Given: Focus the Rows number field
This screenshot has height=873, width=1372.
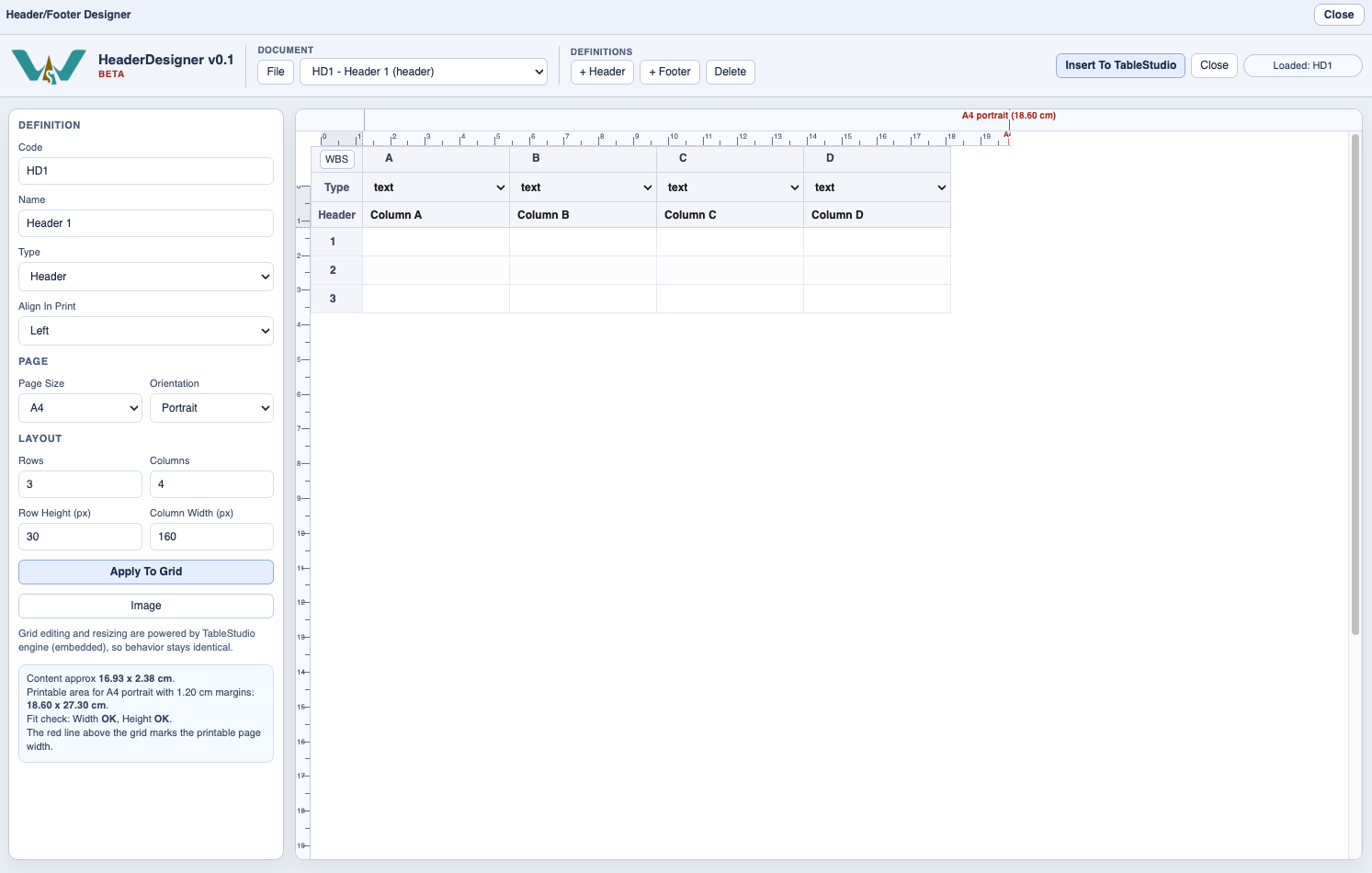Looking at the screenshot, I should (x=80, y=484).
